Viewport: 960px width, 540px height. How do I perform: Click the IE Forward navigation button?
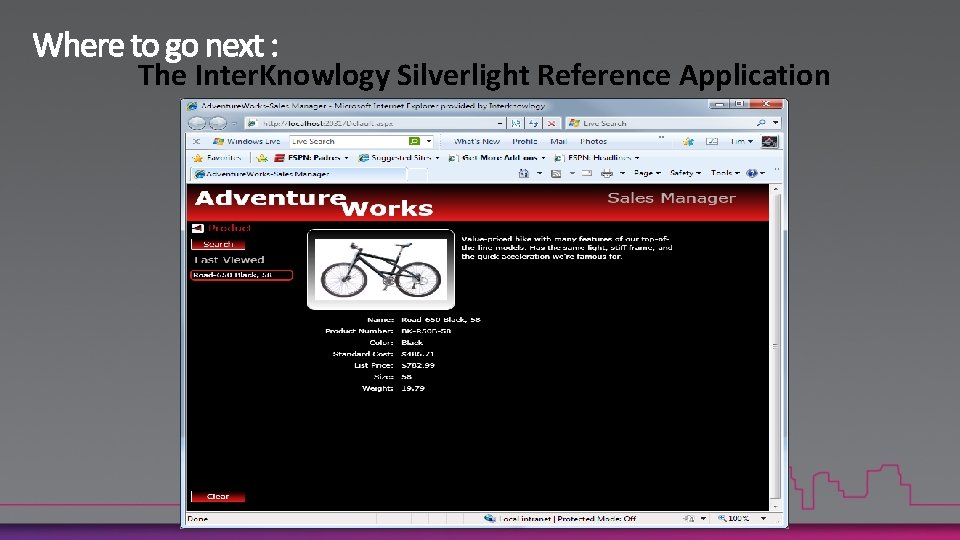click(218, 123)
